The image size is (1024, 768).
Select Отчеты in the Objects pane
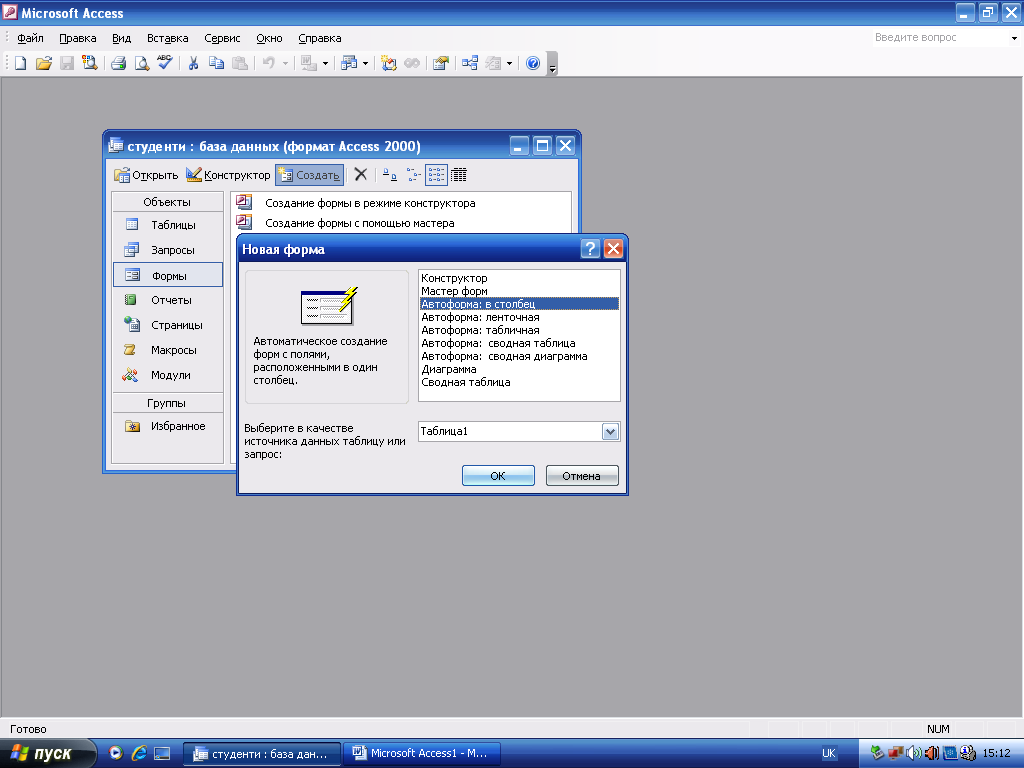[168, 300]
